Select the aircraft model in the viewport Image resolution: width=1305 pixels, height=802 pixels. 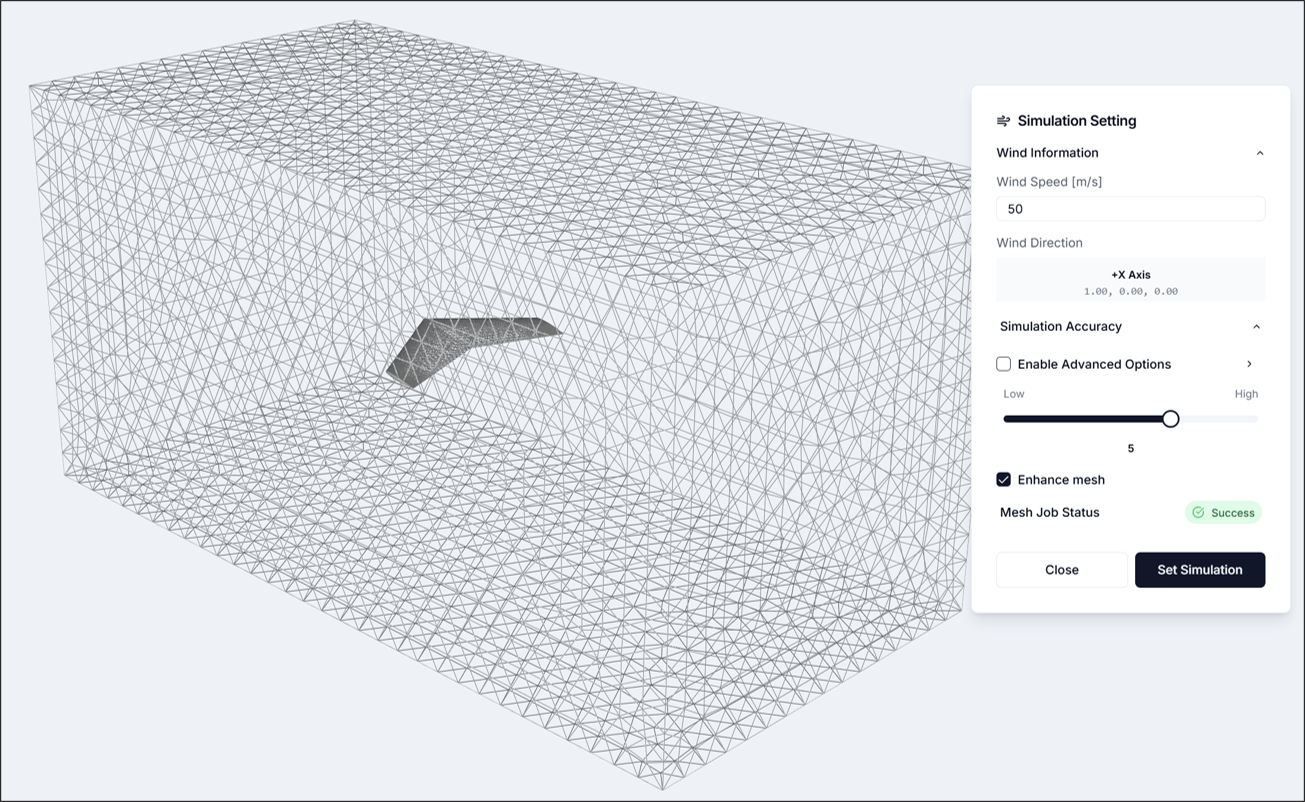pyautogui.click(x=470, y=347)
